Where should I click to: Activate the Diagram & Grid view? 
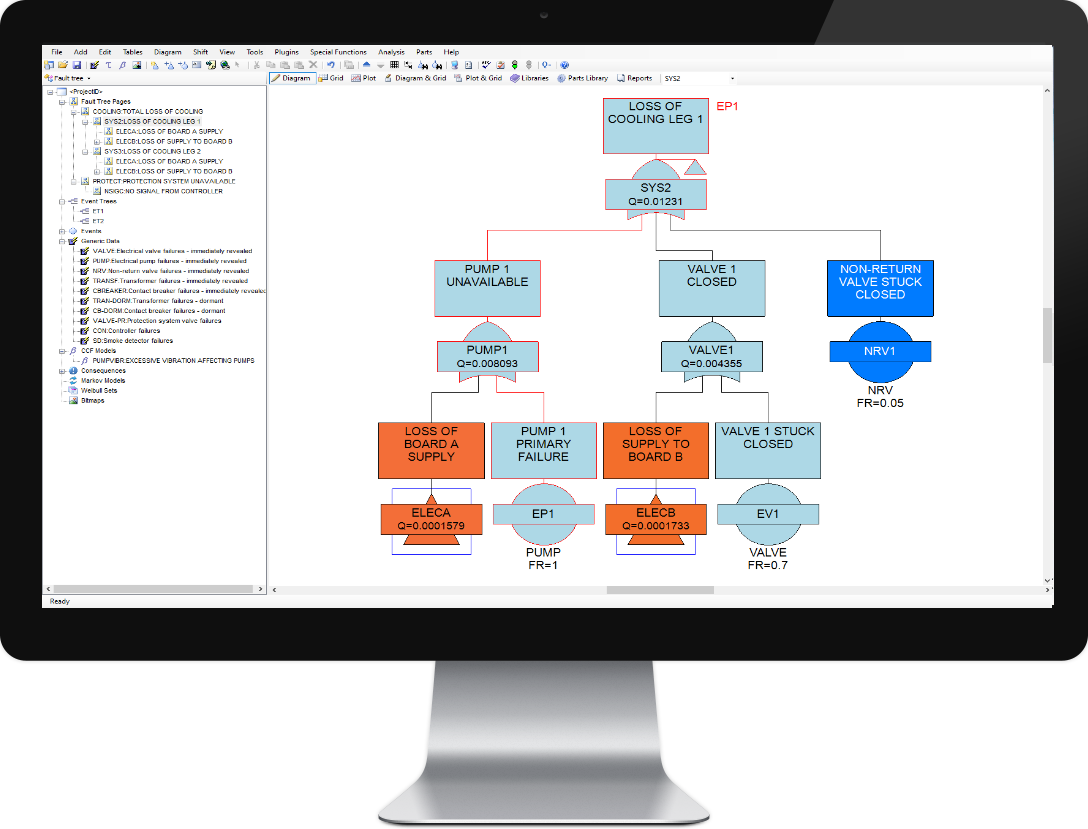[415, 78]
